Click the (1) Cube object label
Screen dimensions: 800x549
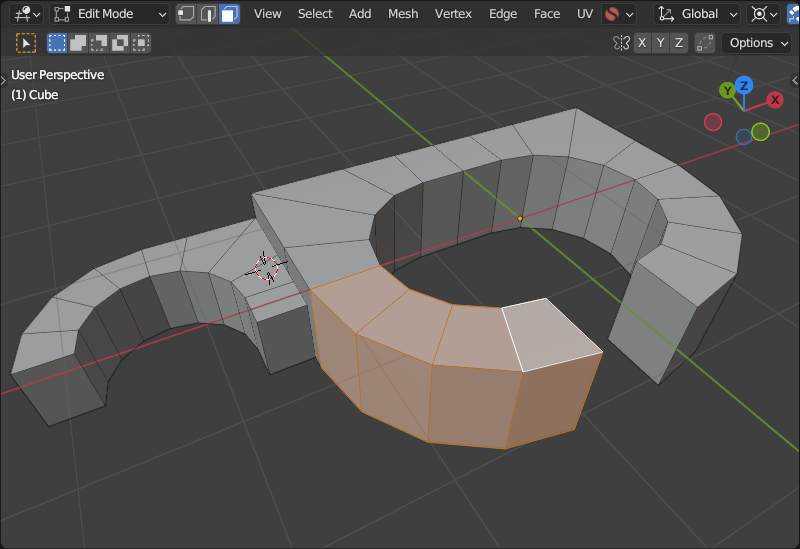click(x=35, y=95)
